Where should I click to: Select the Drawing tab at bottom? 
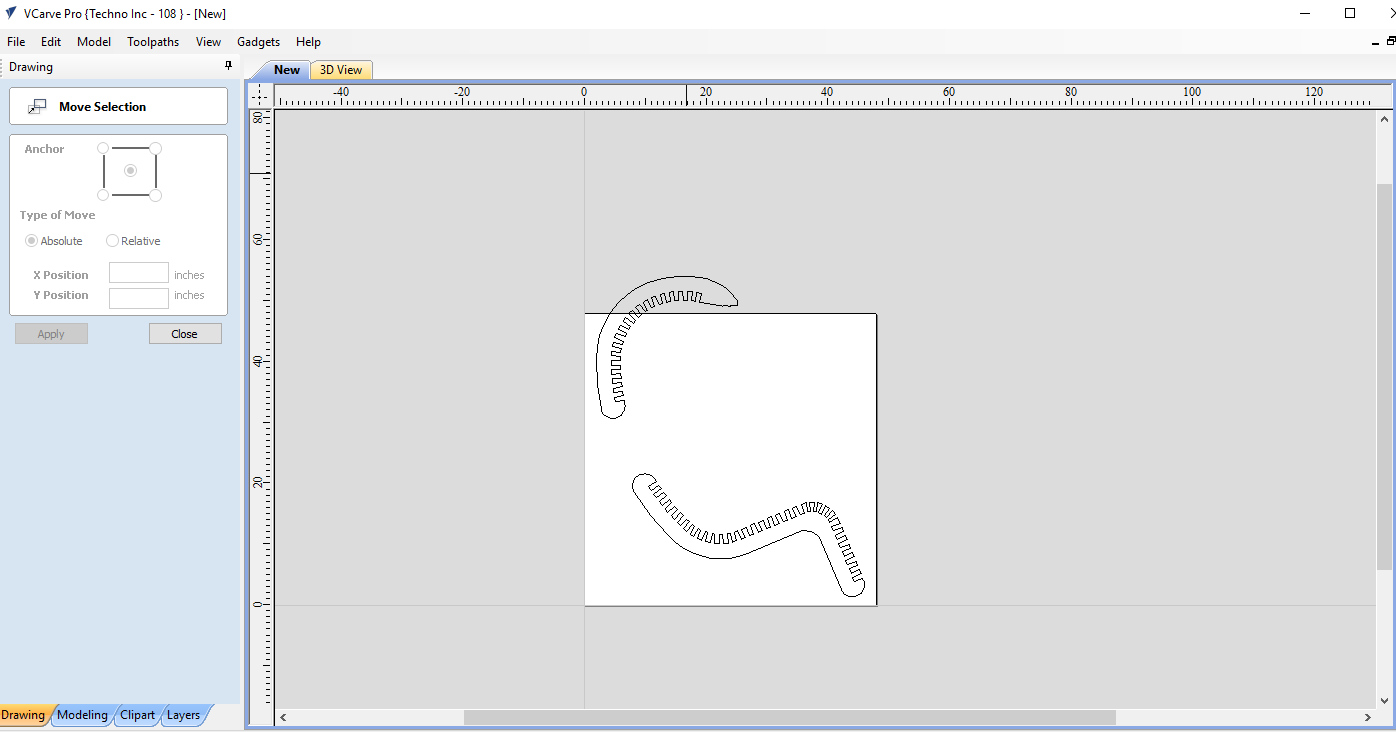click(23, 715)
